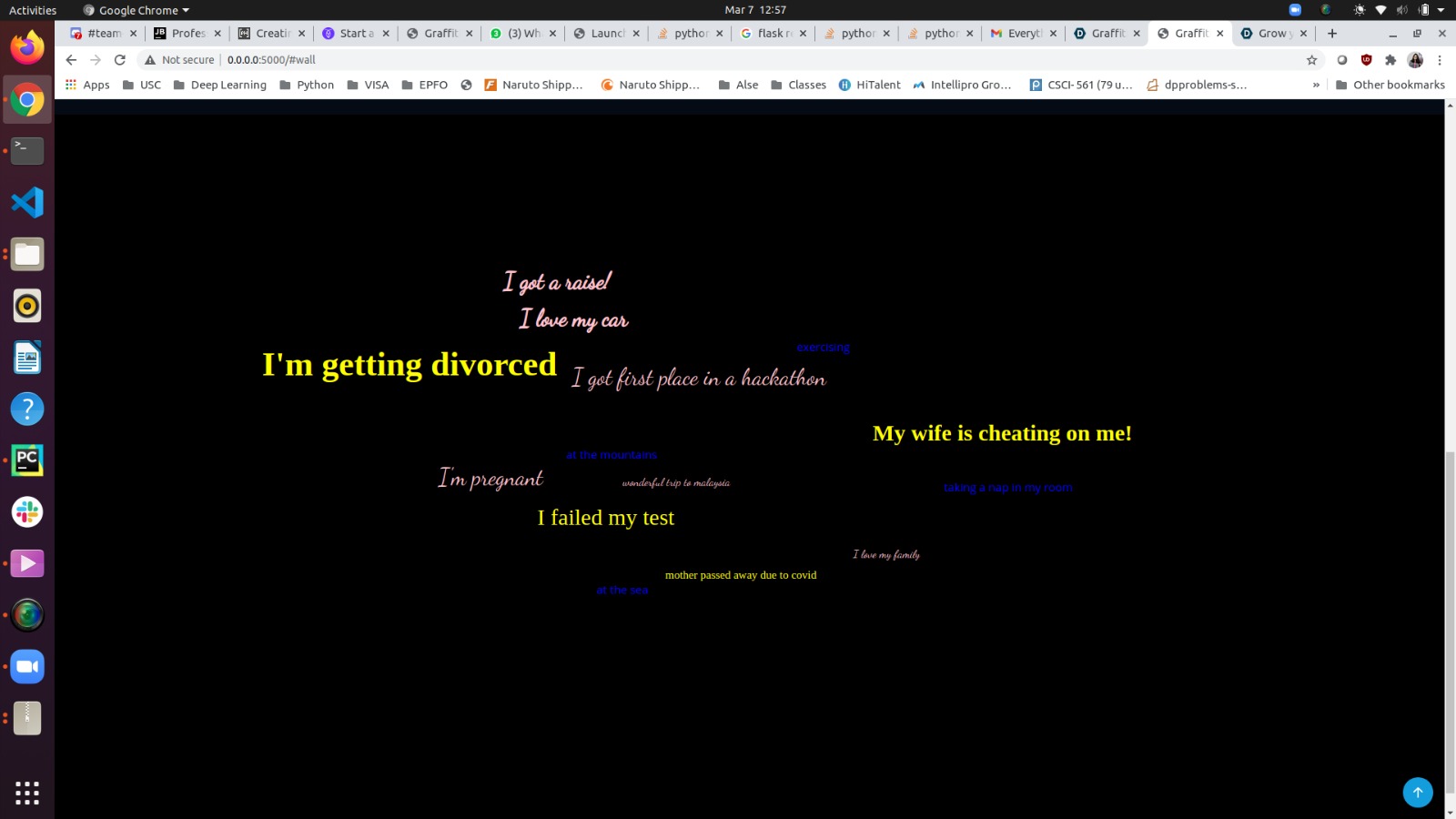Open the Intellipro Gro... bookmark

point(962,85)
